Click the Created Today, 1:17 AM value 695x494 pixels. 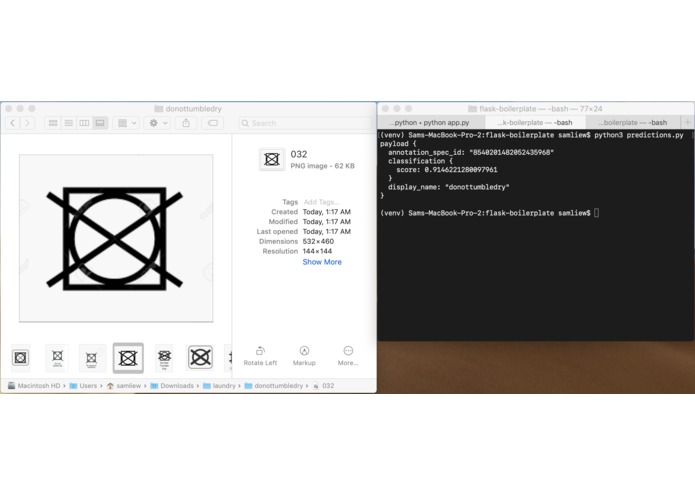tap(327, 212)
